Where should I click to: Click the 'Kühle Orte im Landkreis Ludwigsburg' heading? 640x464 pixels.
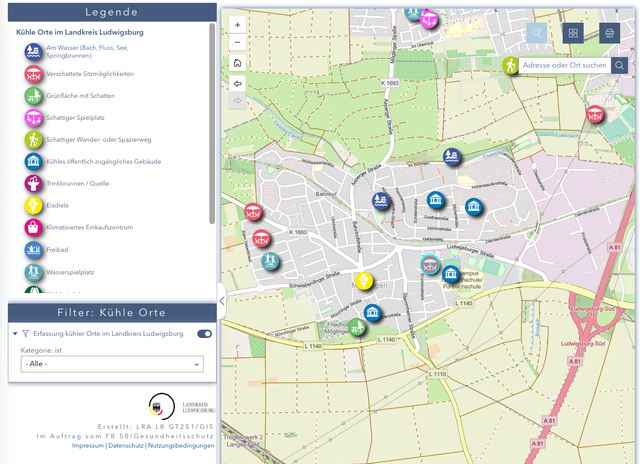pyautogui.click(x=80, y=32)
